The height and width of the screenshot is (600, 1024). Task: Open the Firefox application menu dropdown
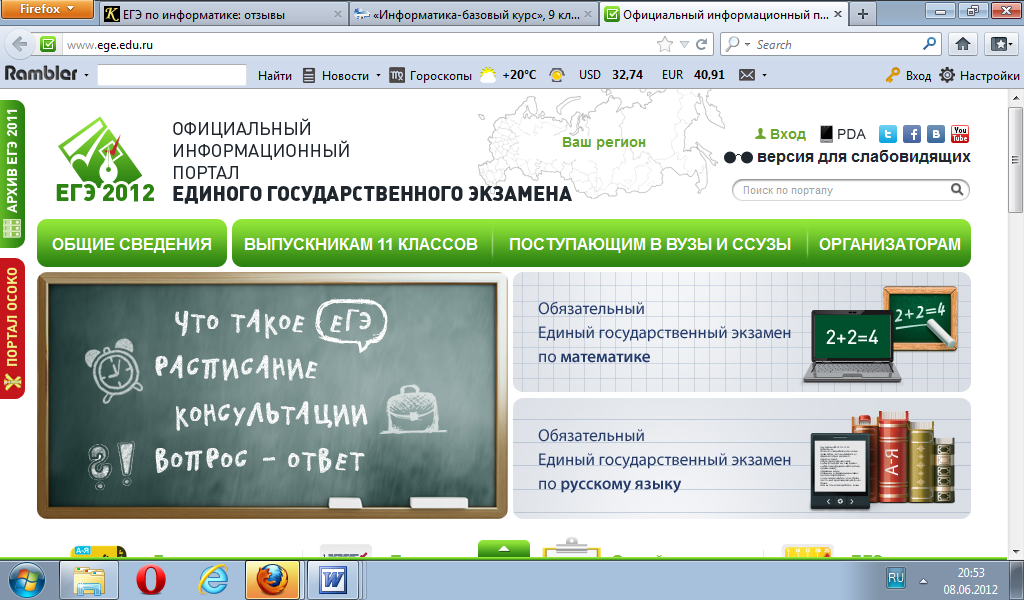pos(47,9)
